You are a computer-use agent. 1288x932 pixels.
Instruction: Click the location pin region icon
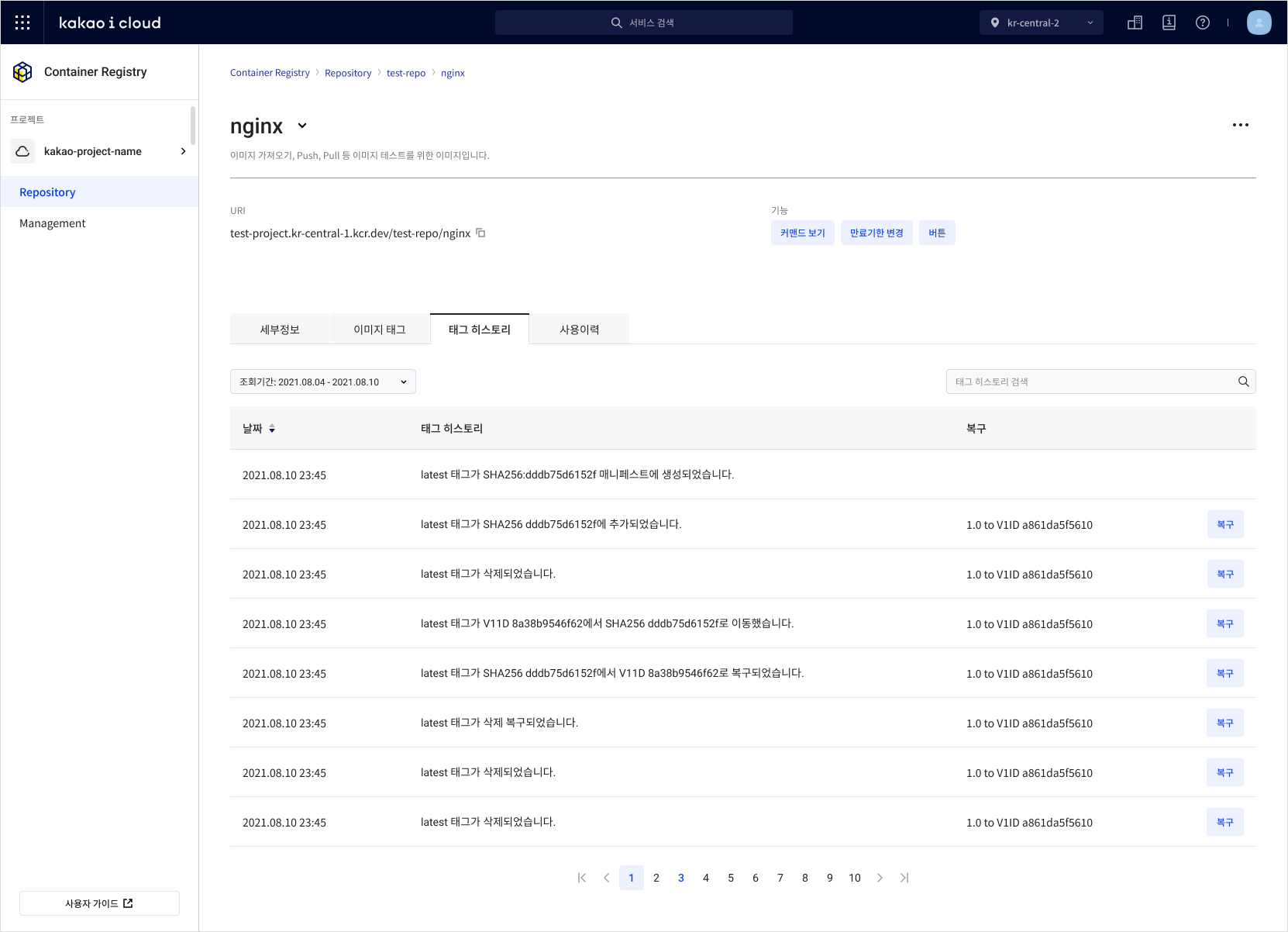pyautogui.click(x=995, y=22)
